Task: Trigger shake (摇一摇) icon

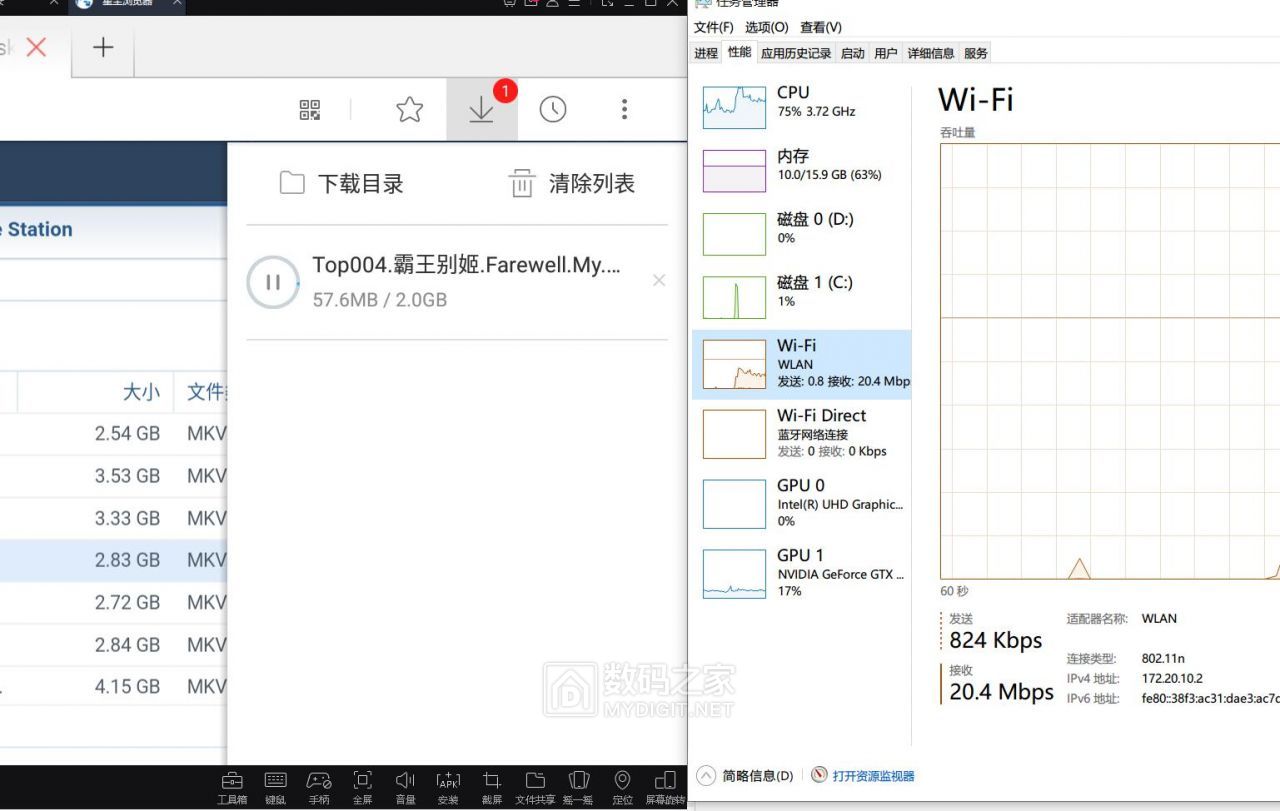Action: 578,787
